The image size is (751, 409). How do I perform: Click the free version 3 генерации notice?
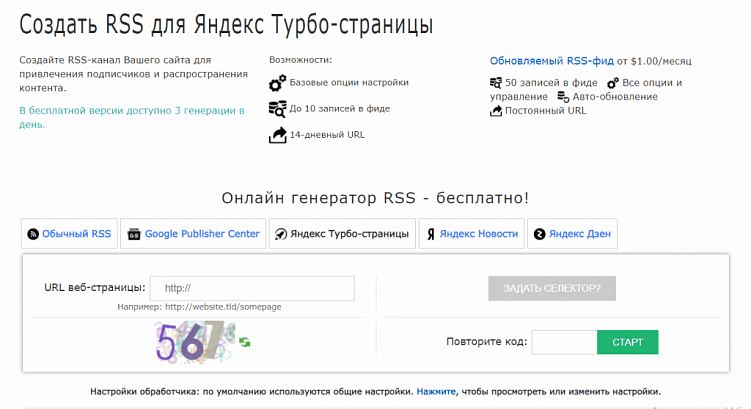click(x=132, y=117)
